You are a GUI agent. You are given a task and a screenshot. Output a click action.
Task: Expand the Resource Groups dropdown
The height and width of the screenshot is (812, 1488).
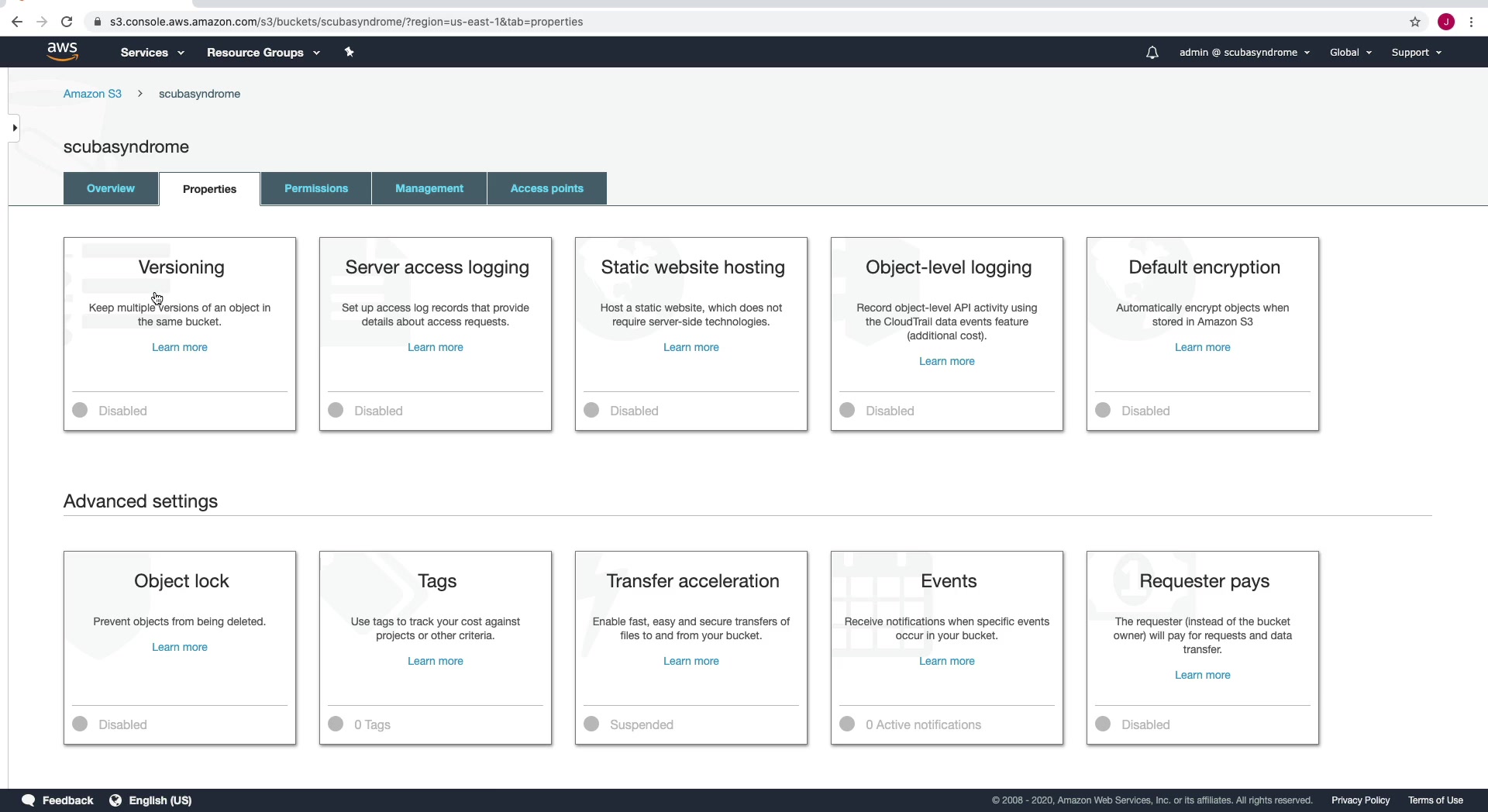pos(263,53)
